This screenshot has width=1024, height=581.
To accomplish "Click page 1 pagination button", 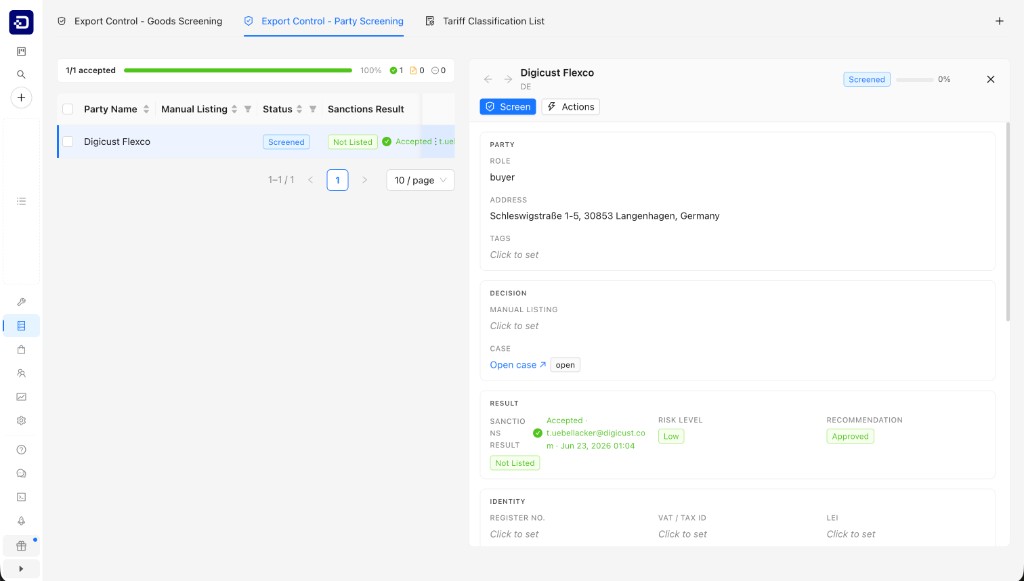I will coord(338,180).
